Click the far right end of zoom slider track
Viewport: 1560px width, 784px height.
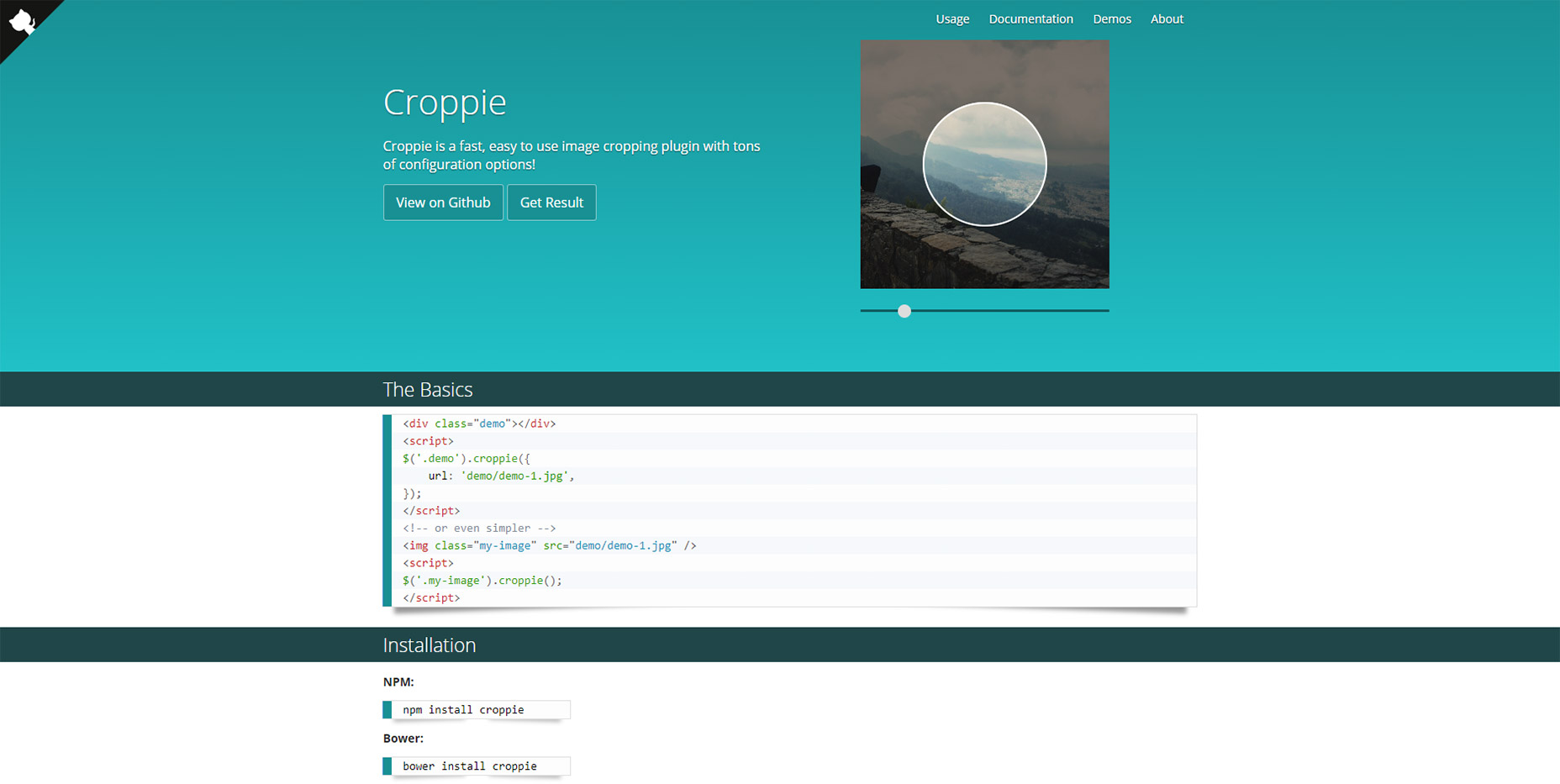point(1105,311)
